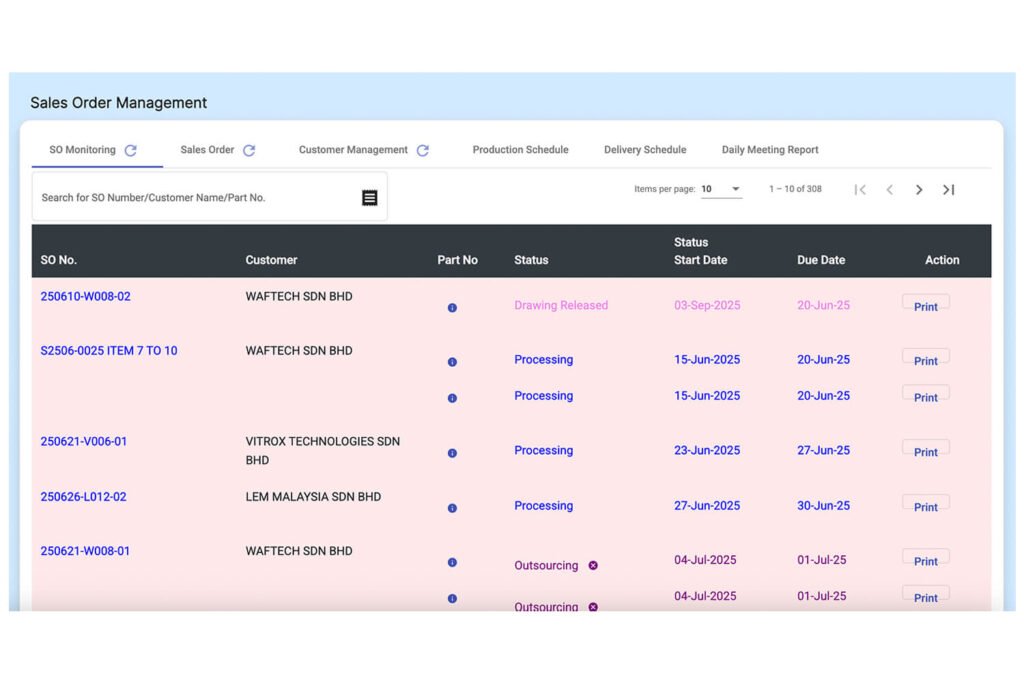Refresh the SO Monitoring tab data
The image size is (1024, 683).
130,150
